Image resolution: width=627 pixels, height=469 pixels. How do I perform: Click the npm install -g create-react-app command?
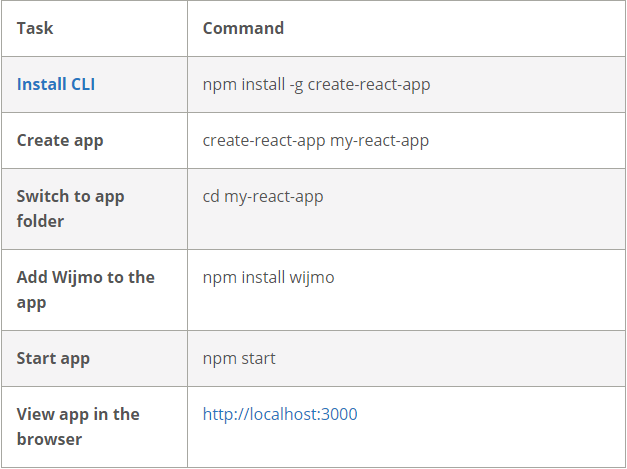click(x=316, y=84)
